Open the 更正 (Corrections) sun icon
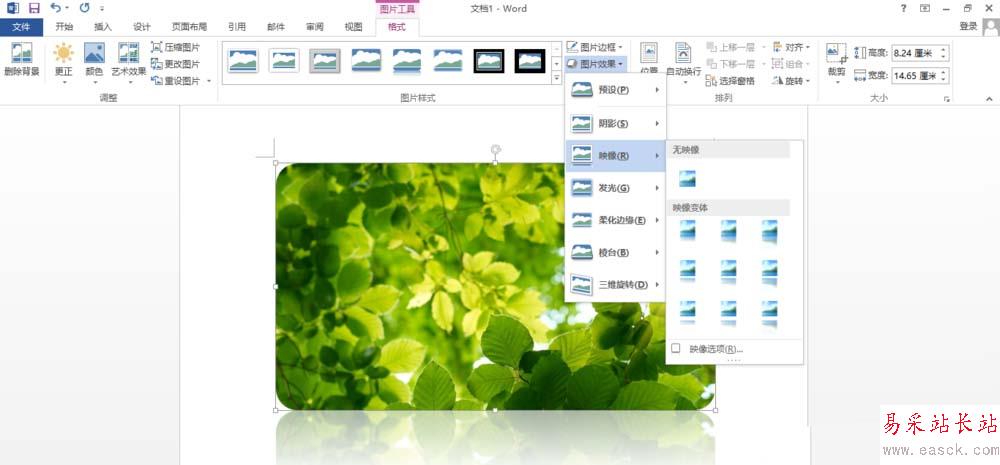Image resolution: width=1000 pixels, height=465 pixels. click(63, 54)
